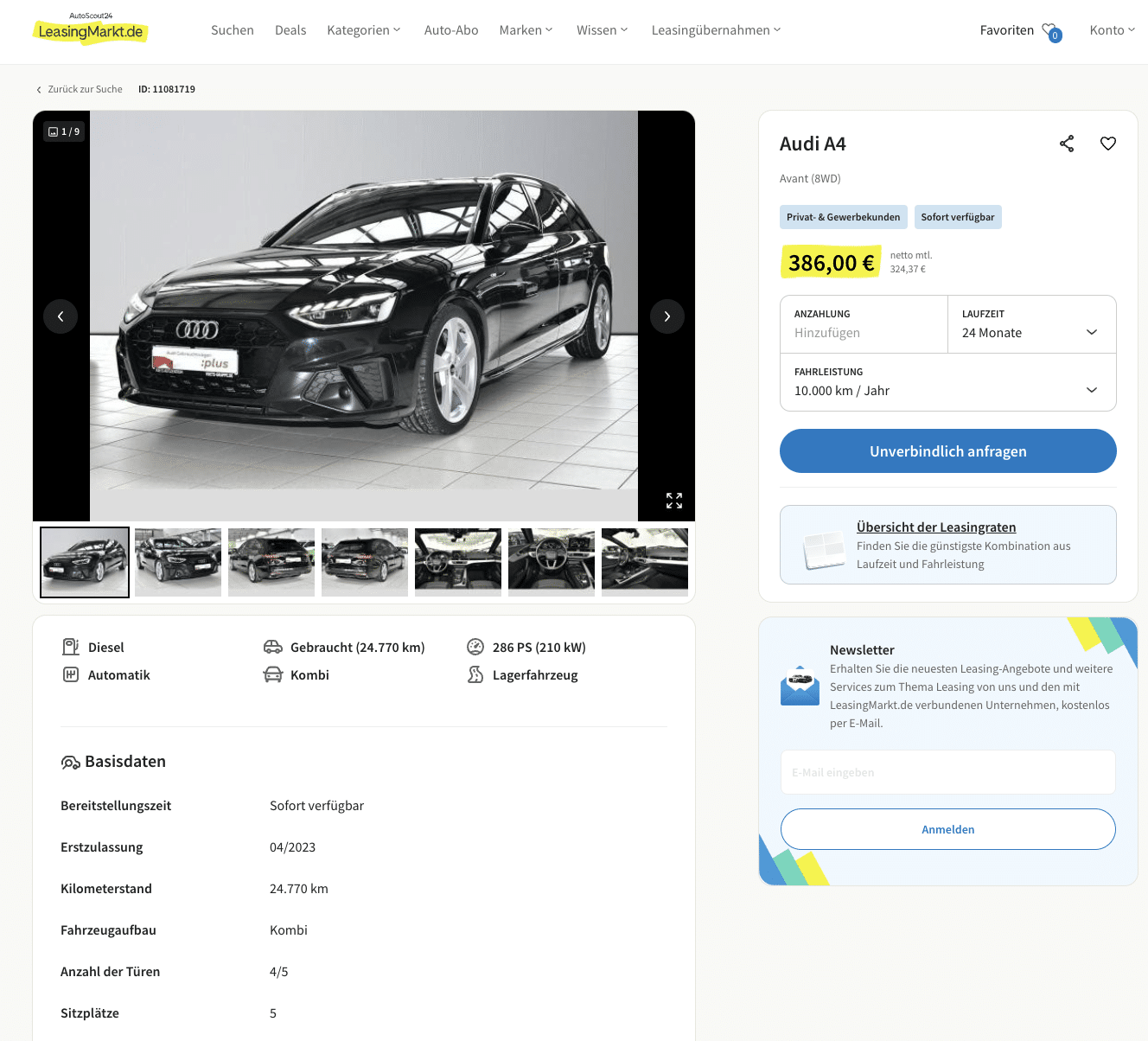Select the third thumbnail showing the rear

pyautogui.click(x=271, y=562)
